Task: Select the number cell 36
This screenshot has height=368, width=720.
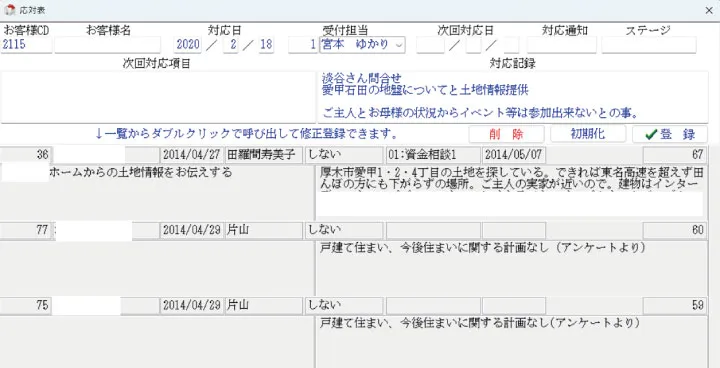Action: tap(26, 155)
